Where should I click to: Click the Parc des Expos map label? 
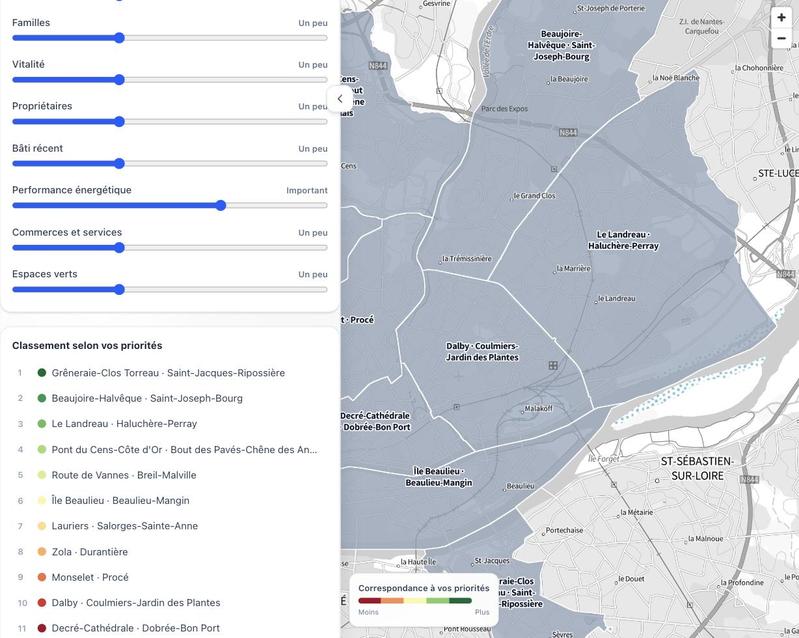pos(504,109)
